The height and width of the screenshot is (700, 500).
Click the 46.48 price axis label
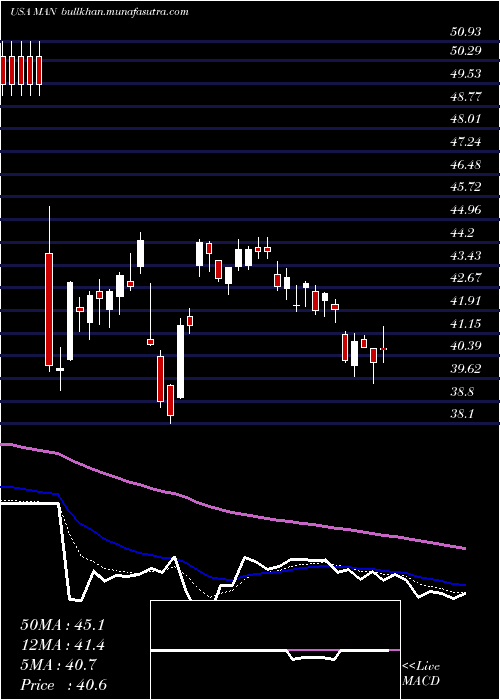click(x=466, y=164)
